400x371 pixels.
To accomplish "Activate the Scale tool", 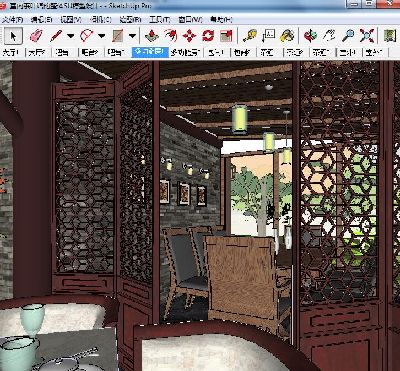I will tap(226, 36).
